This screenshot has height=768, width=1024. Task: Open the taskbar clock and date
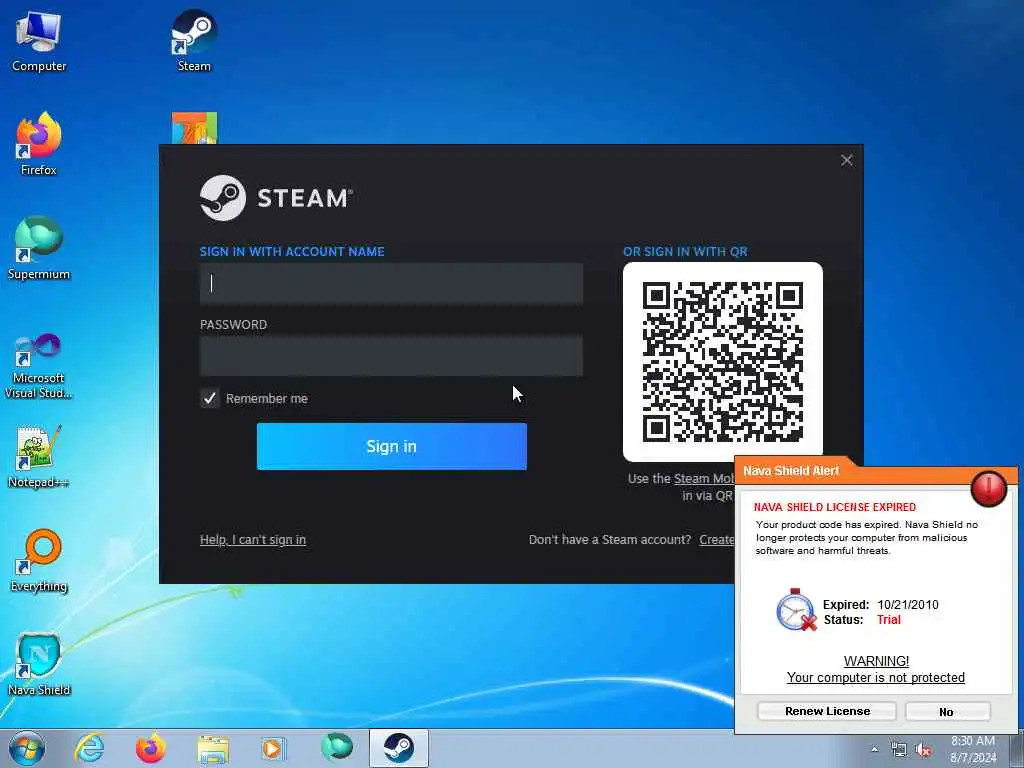coord(973,749)
